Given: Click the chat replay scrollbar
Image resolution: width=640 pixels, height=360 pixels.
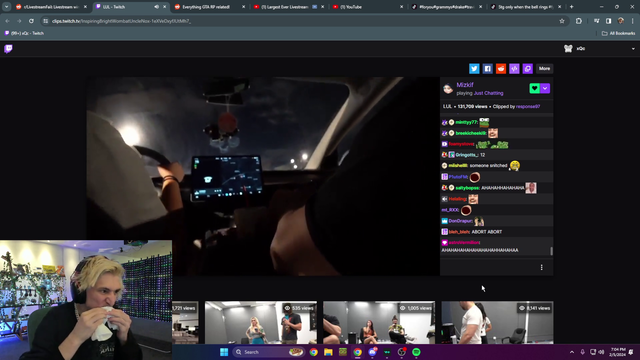Looking at the screenshot, I should coord(551,251).
